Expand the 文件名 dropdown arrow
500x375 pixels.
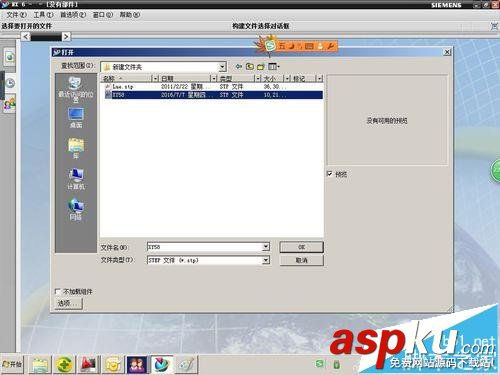pos(266,247)
